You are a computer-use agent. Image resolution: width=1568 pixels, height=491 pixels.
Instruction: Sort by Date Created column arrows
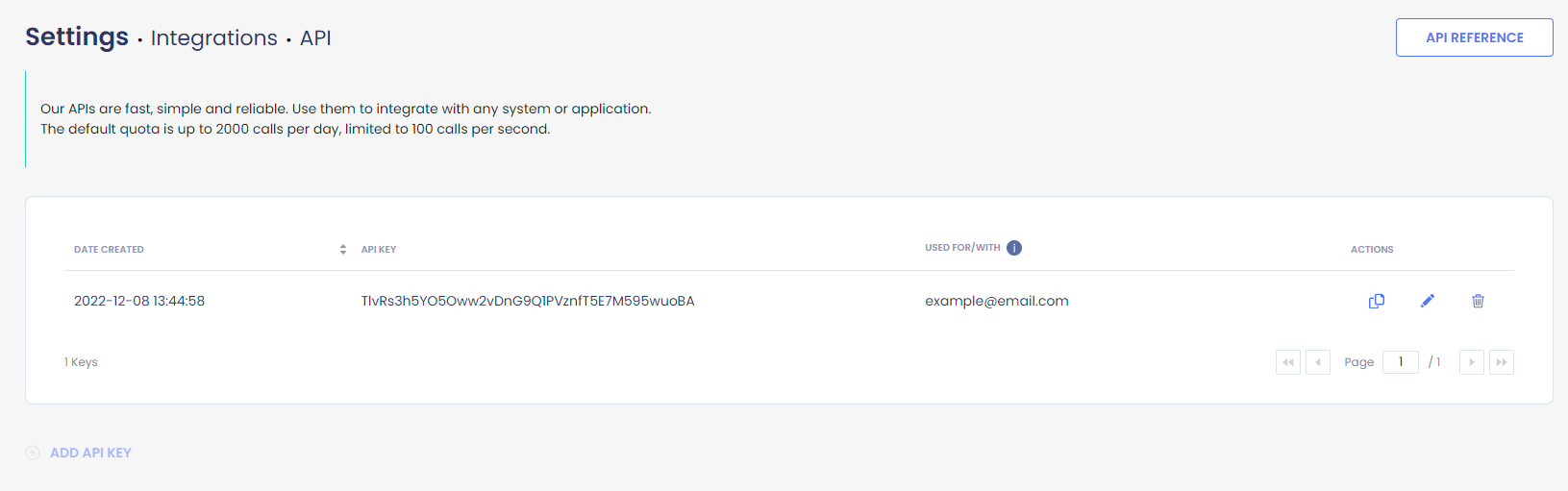tap(343, 249)
